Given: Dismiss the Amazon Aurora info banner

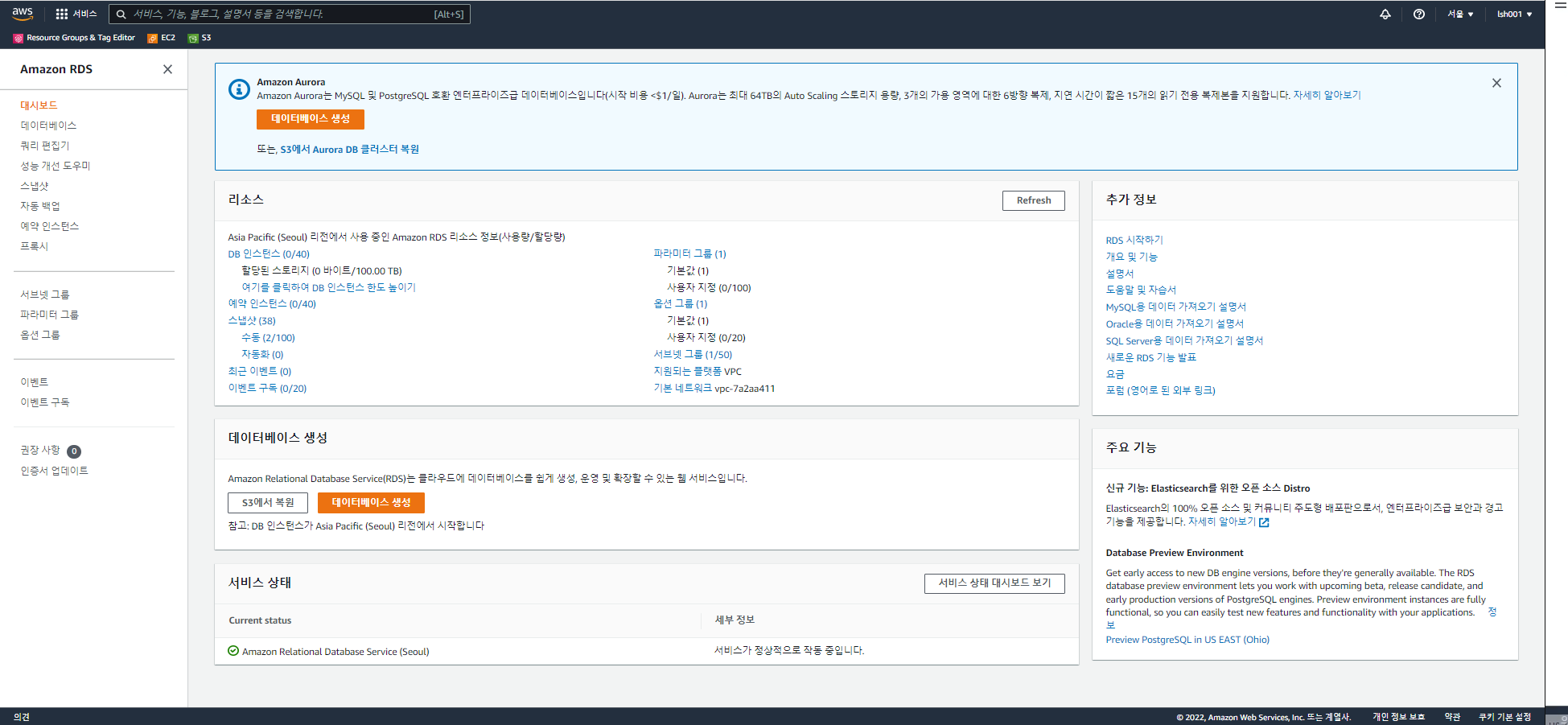Looking at the screenshot, I should pyautogui.click(x=1496, y=83).
